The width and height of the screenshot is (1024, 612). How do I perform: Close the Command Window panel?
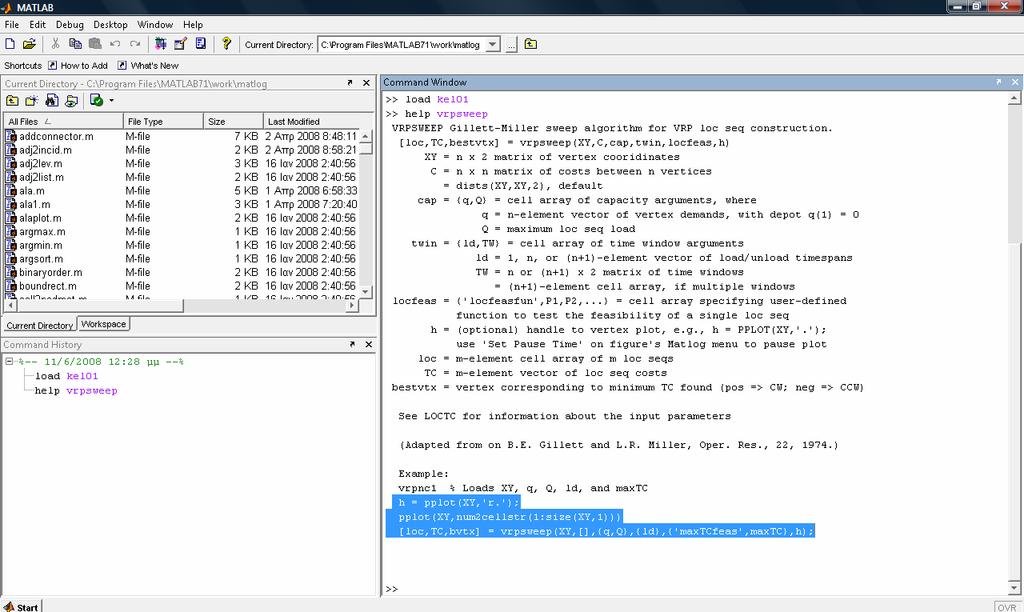[x=1015, y=82]
